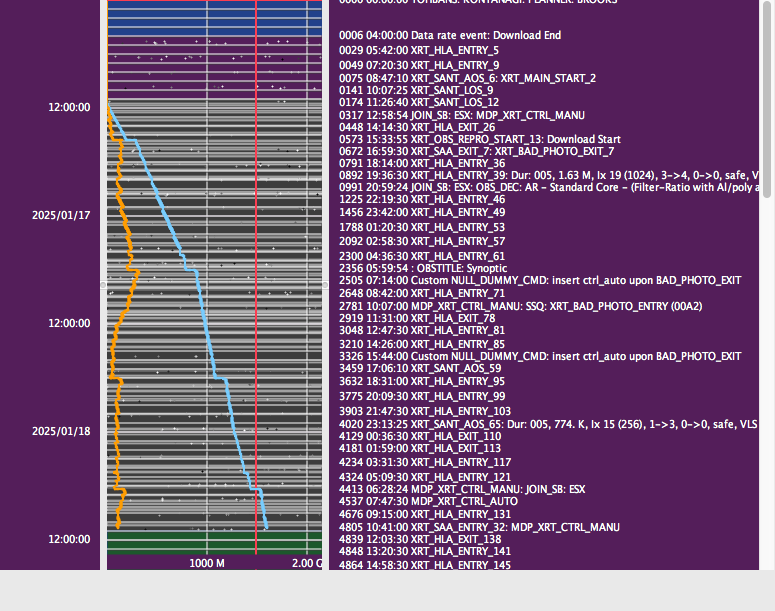Select the XRT_SAA_EXIT_7 bad photo exit event

point(476,151)
